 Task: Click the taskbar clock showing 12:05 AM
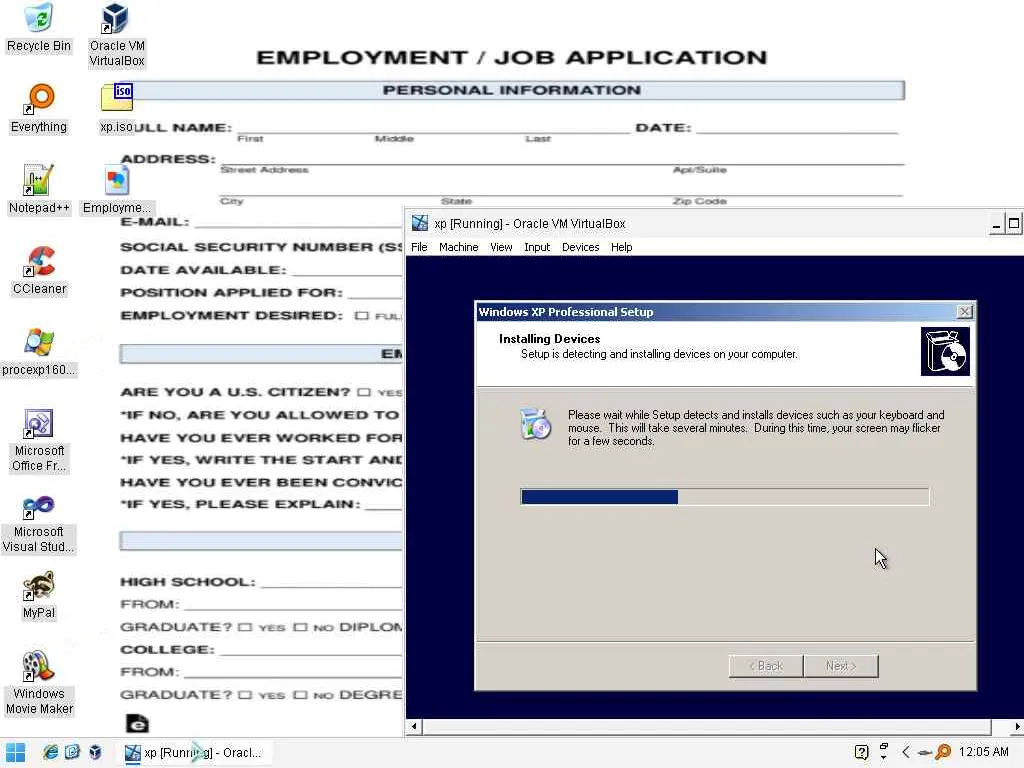[x=984, y=752]
